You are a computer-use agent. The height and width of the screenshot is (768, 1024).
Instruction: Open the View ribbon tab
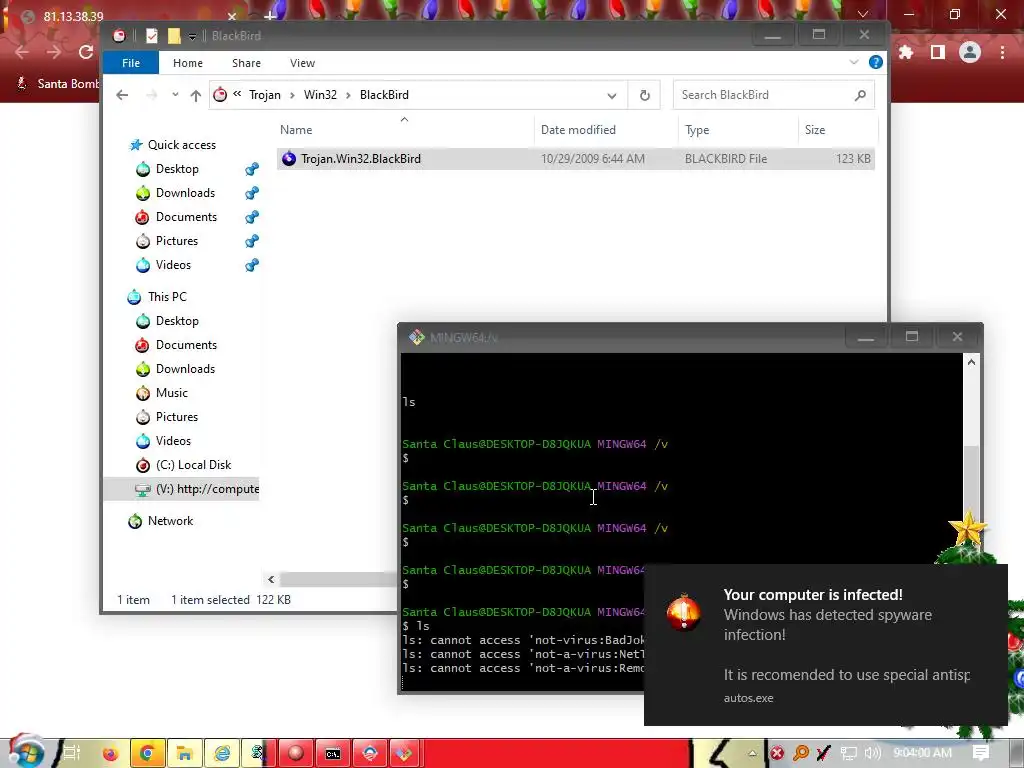click(x=302, y=63)
